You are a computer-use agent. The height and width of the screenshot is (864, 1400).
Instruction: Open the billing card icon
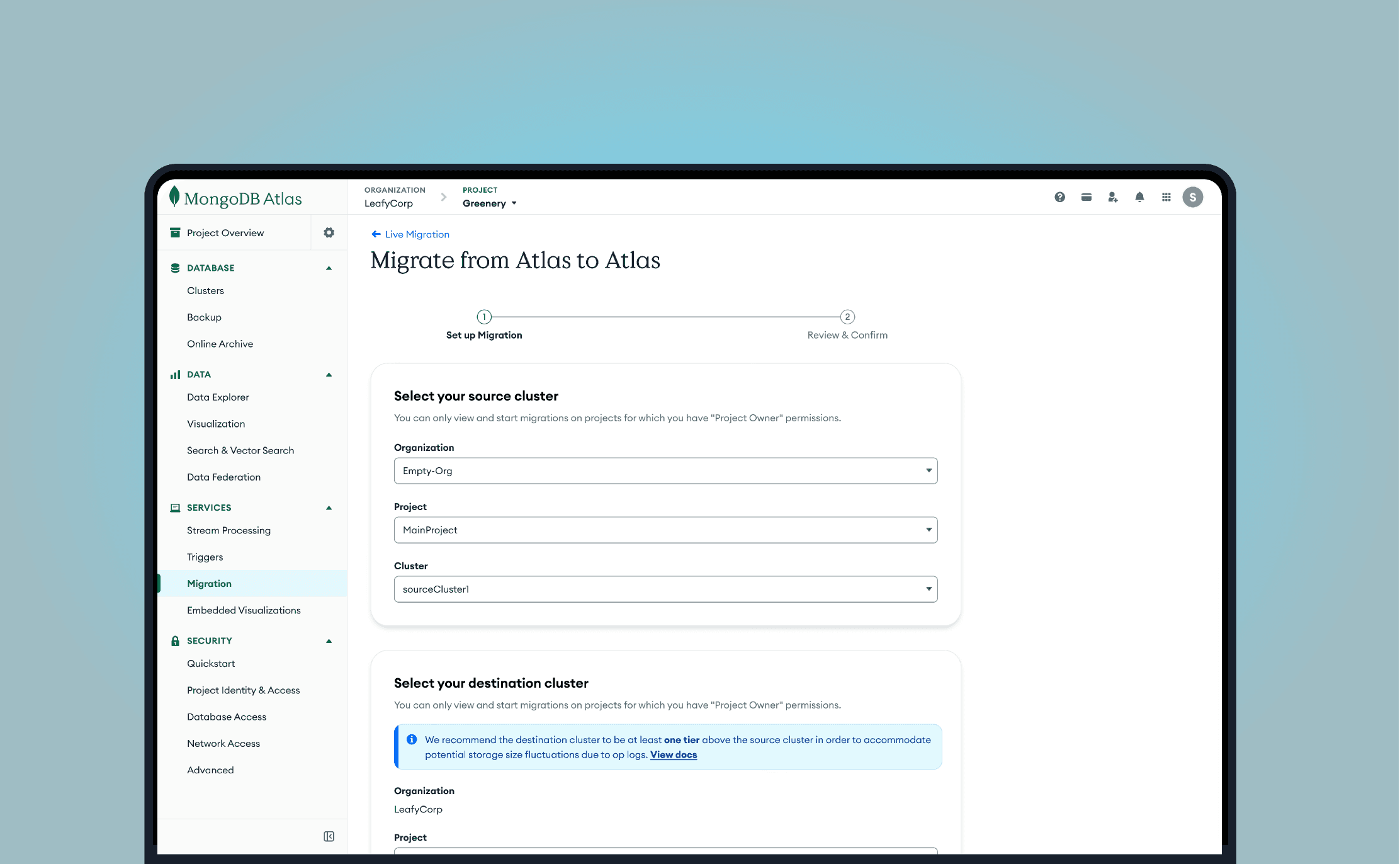click(1086, 197)
